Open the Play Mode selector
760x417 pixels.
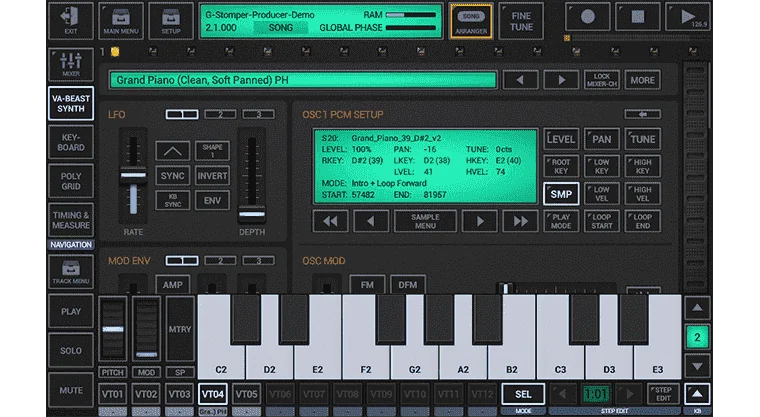point(561,221)
